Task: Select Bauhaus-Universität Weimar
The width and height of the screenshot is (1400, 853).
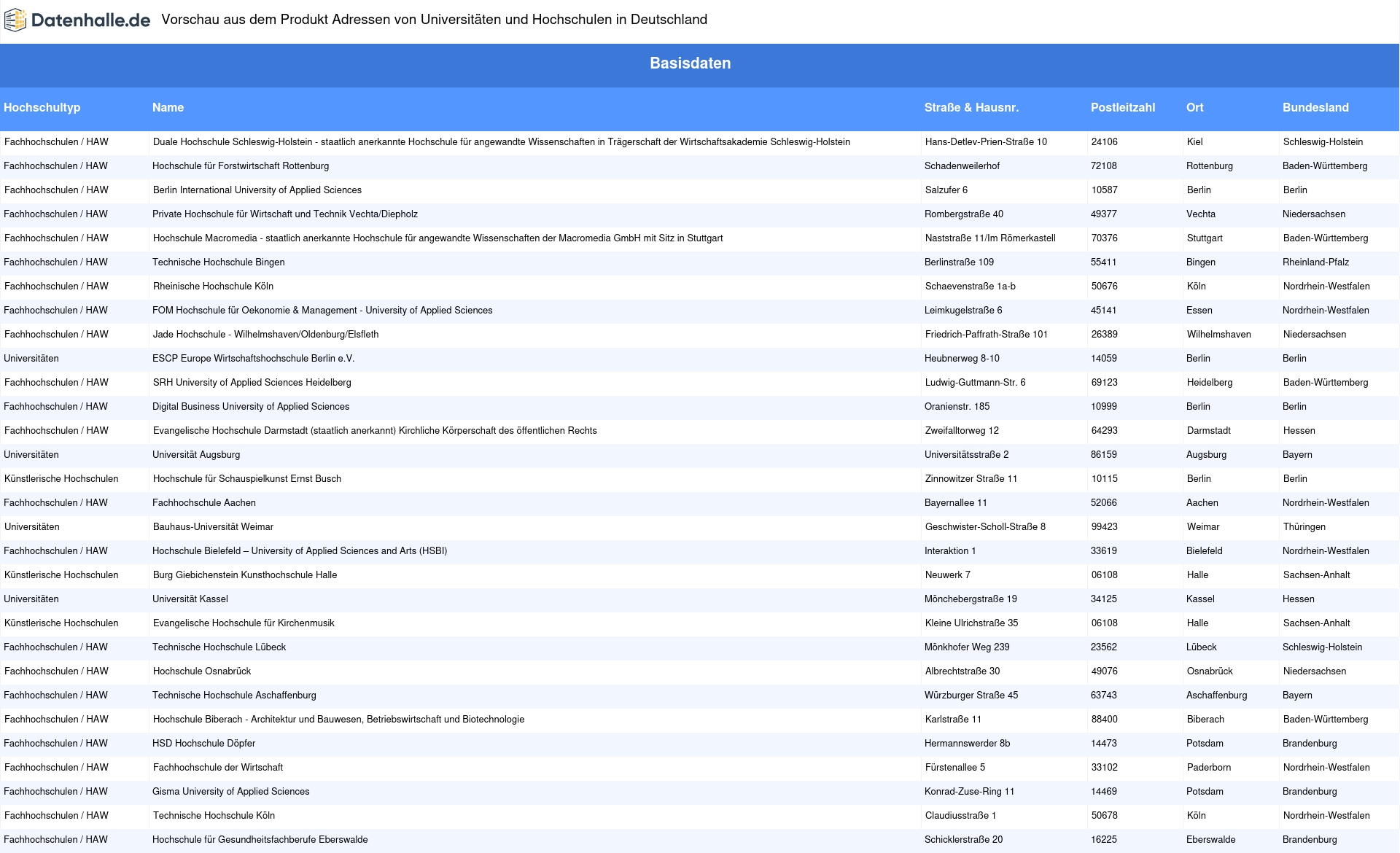Action: [x=213, y=527]
